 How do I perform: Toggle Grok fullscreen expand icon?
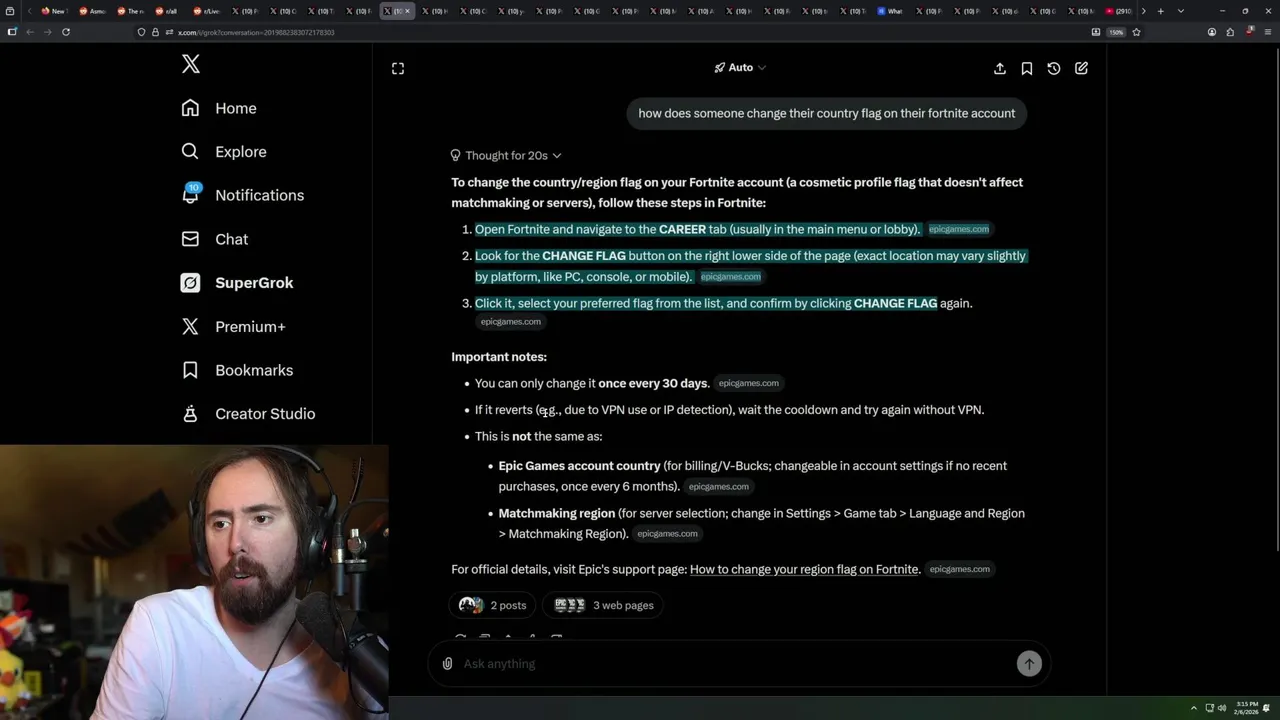[398, 68]
